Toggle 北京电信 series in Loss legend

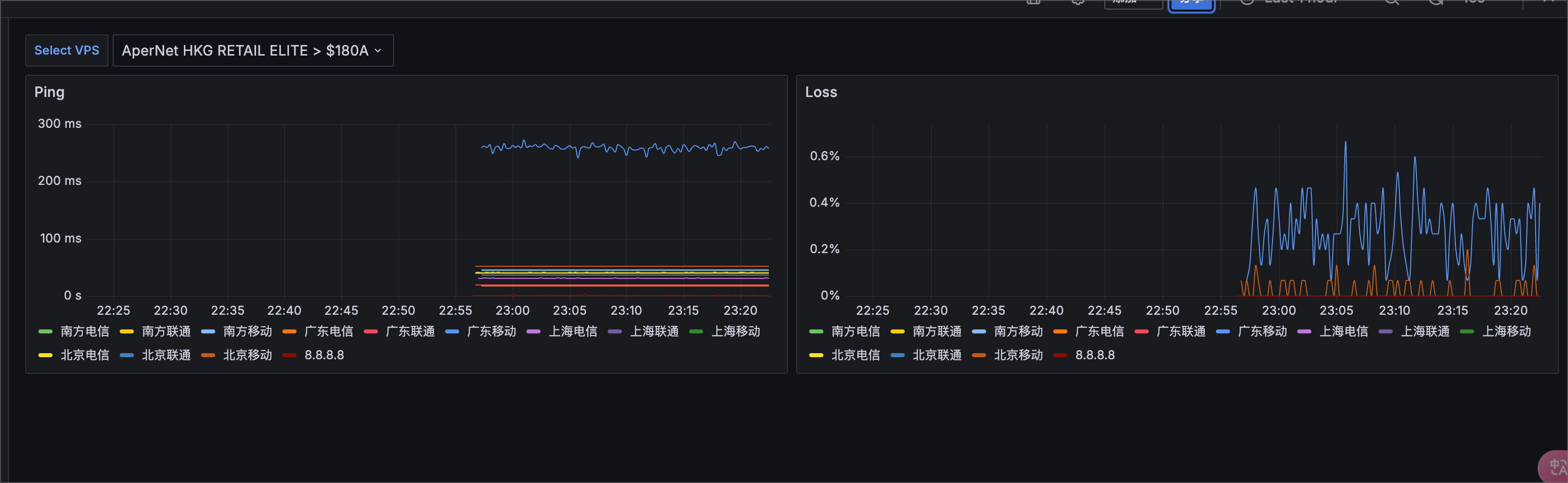click(x=855, y=355)
